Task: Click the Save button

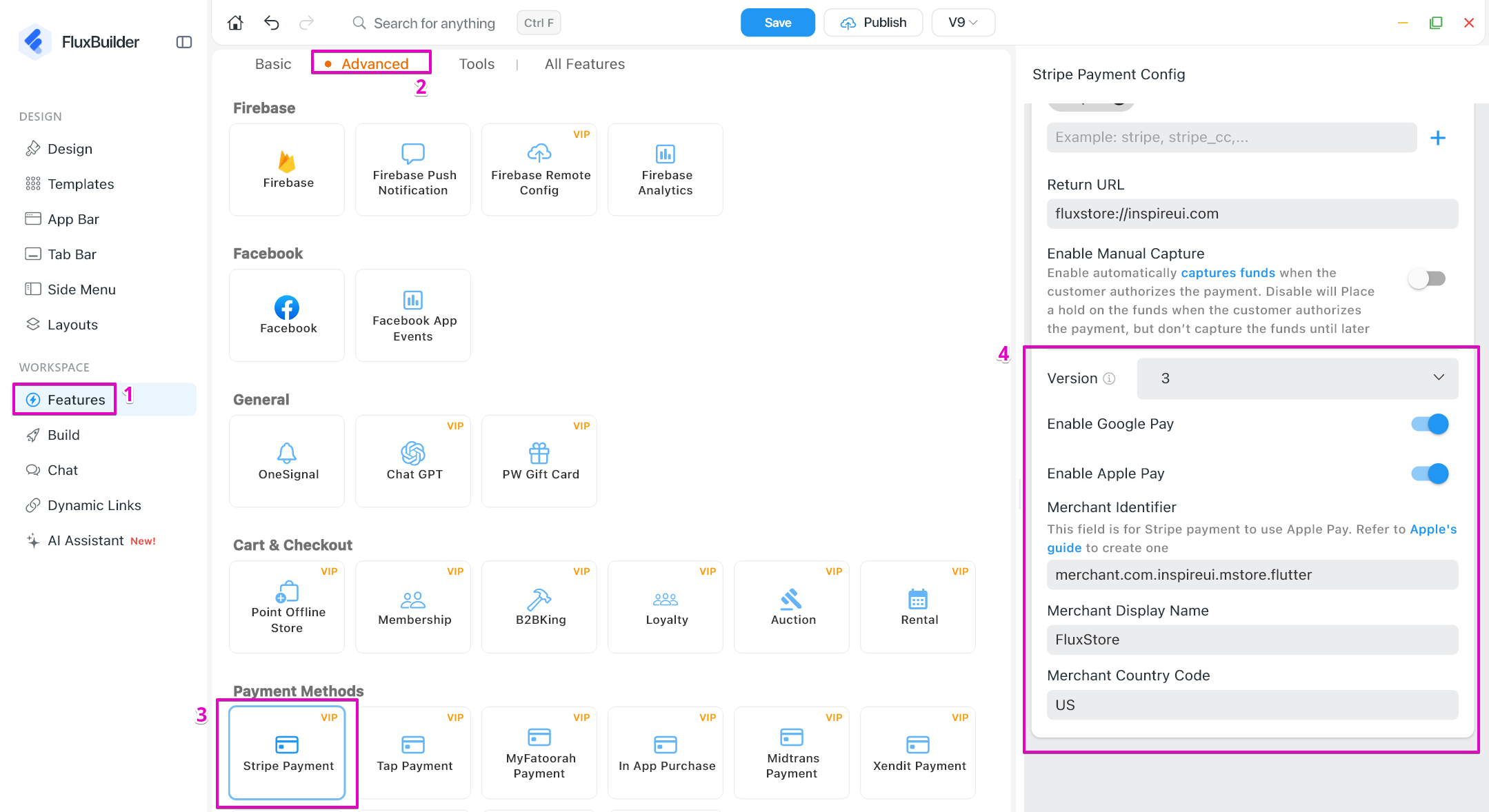Action: [x=777, y=23]
